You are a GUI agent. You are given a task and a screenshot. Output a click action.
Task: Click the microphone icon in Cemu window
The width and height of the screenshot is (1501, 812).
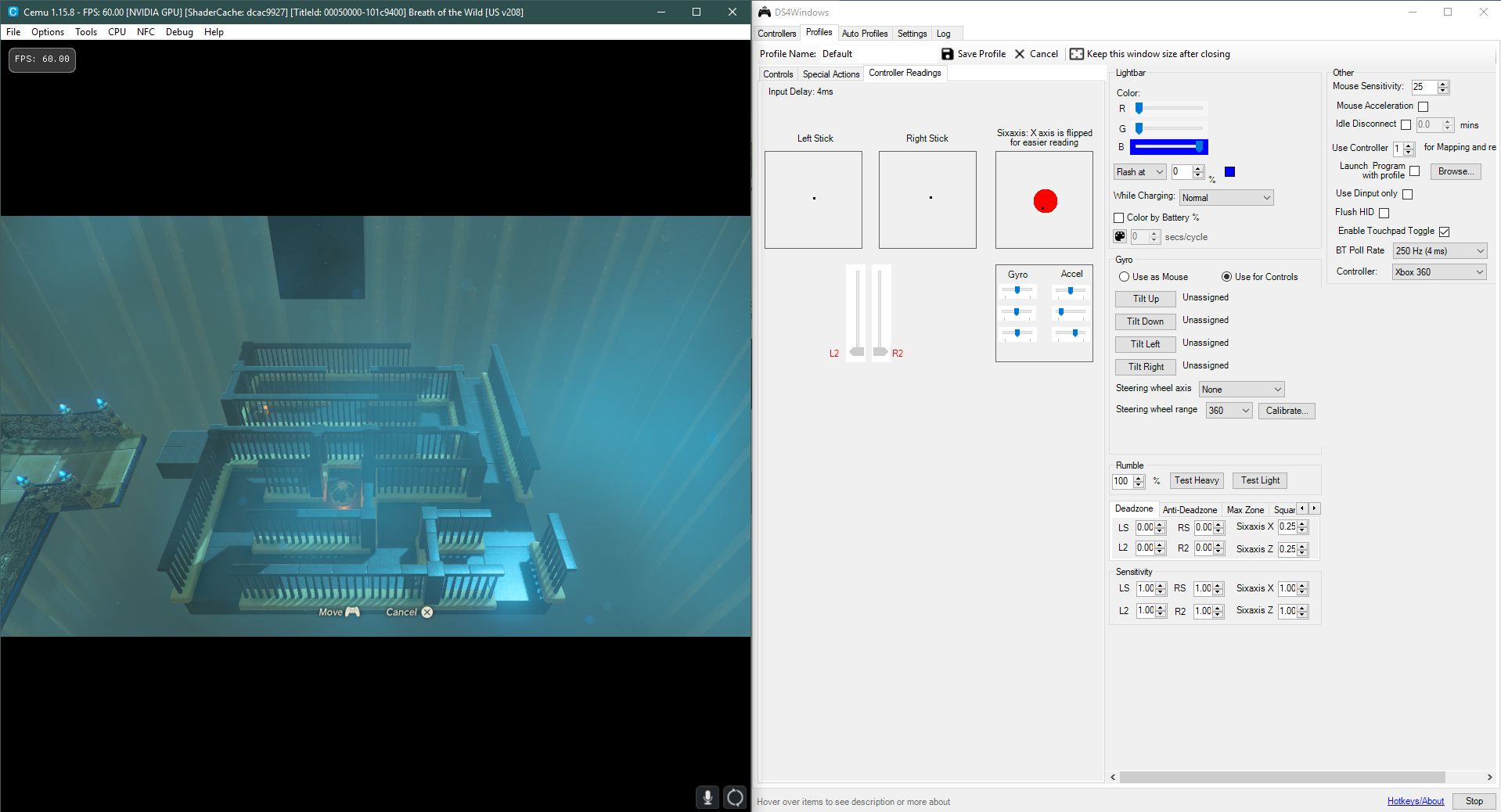click(707, 797)
